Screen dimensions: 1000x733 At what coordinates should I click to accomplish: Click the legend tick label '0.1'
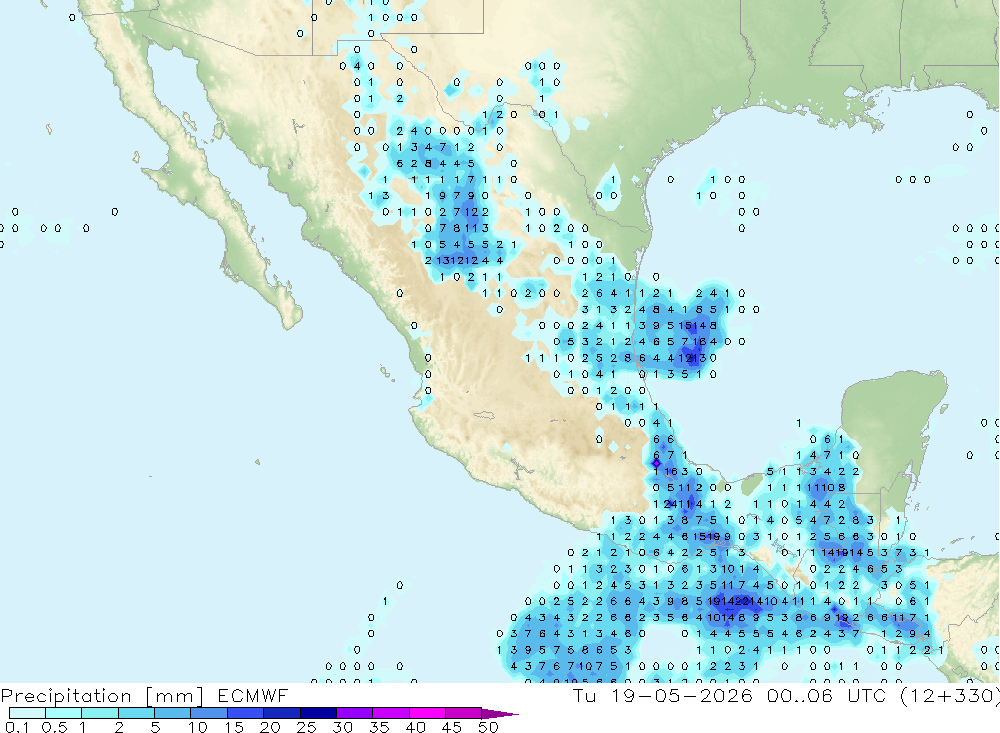coord(17,727)
